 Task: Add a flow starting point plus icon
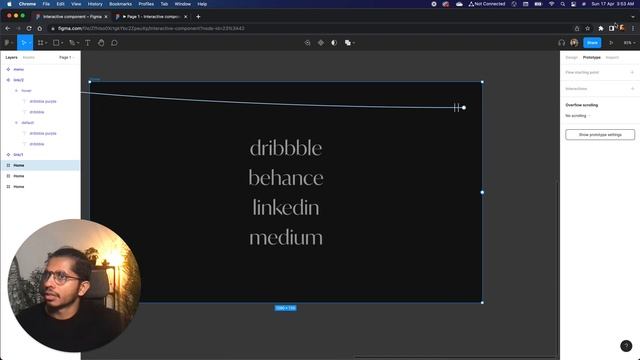pyautogui.click(x=632, y=72)
